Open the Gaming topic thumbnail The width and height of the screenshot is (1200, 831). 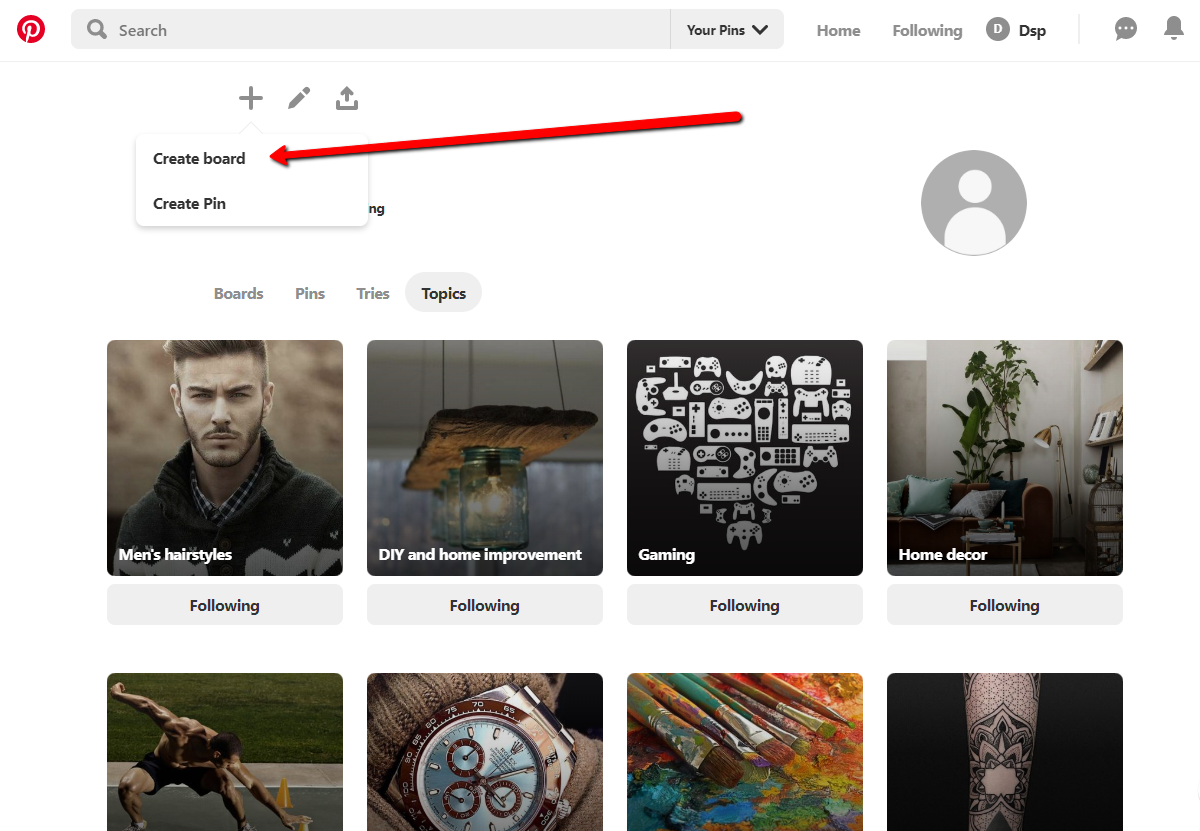[x=745, y=458]
